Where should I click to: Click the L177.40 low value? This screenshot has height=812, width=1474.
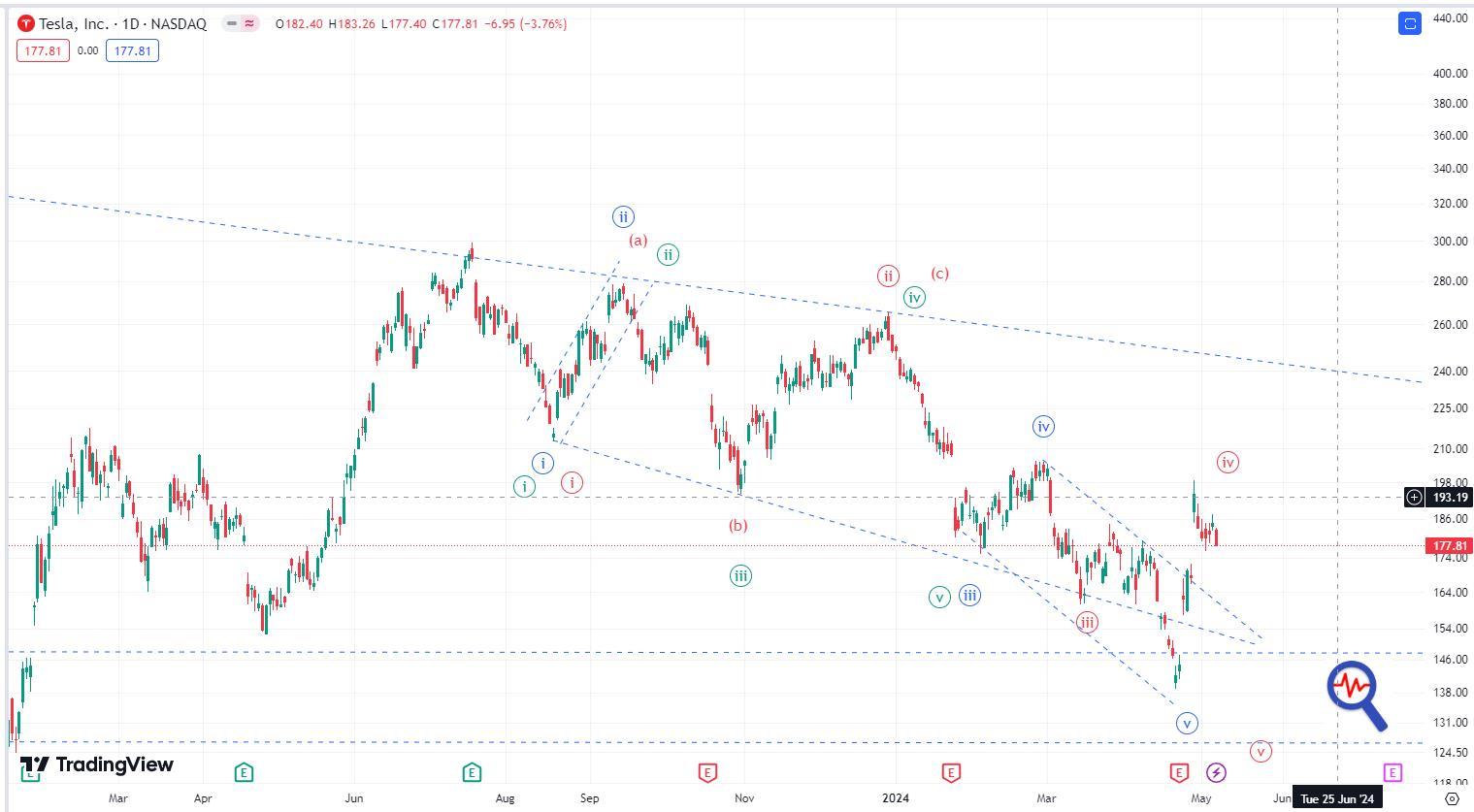pyautogui.click(x=403, y=23)
